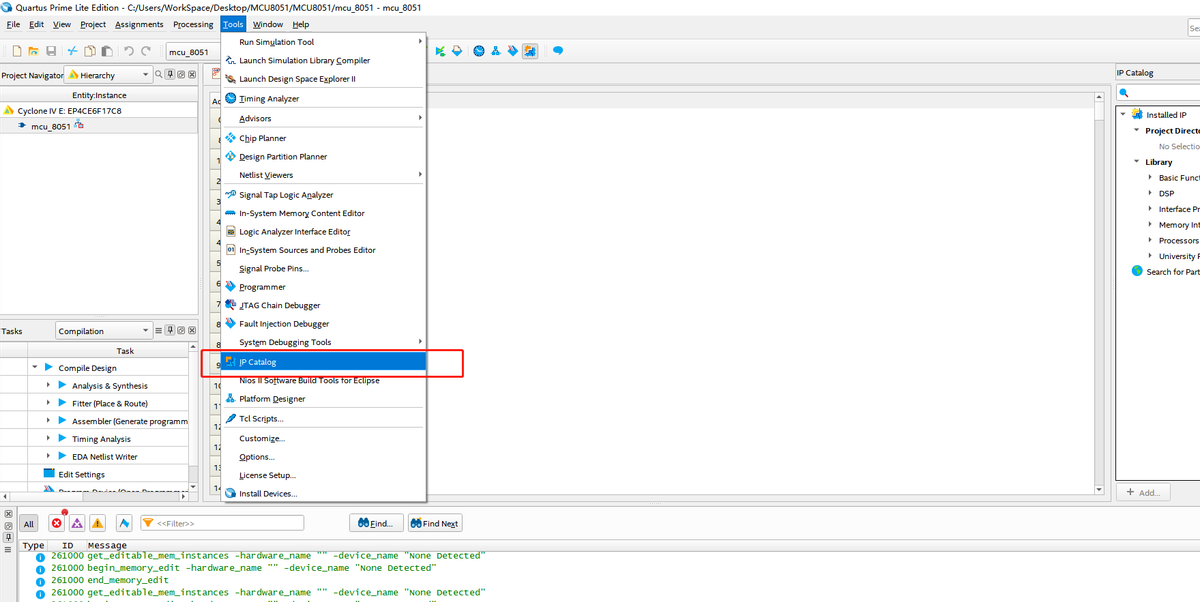Expand Fitter (Place & Route) task
The width and height of the screenshot is (1200, 602).
click(x=49, y=403)
